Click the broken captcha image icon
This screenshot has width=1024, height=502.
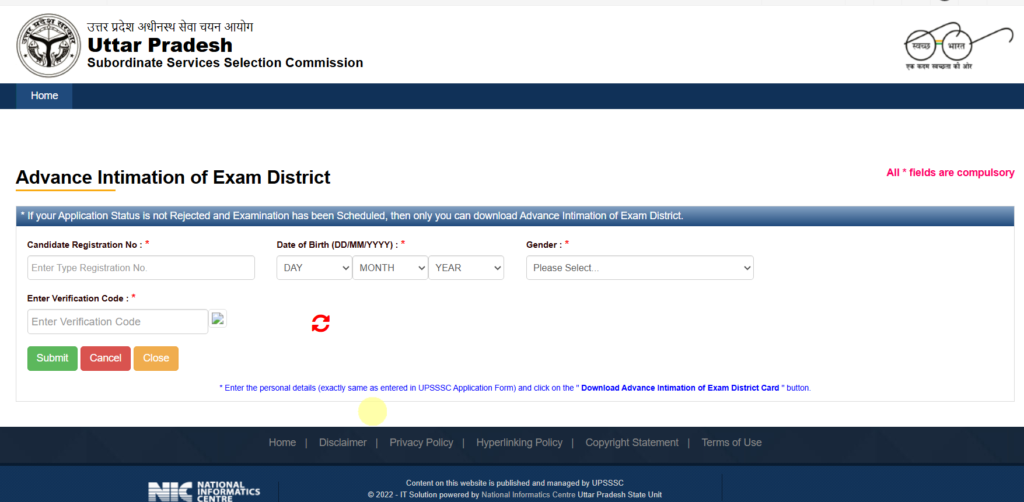click(x=218, y=319)
